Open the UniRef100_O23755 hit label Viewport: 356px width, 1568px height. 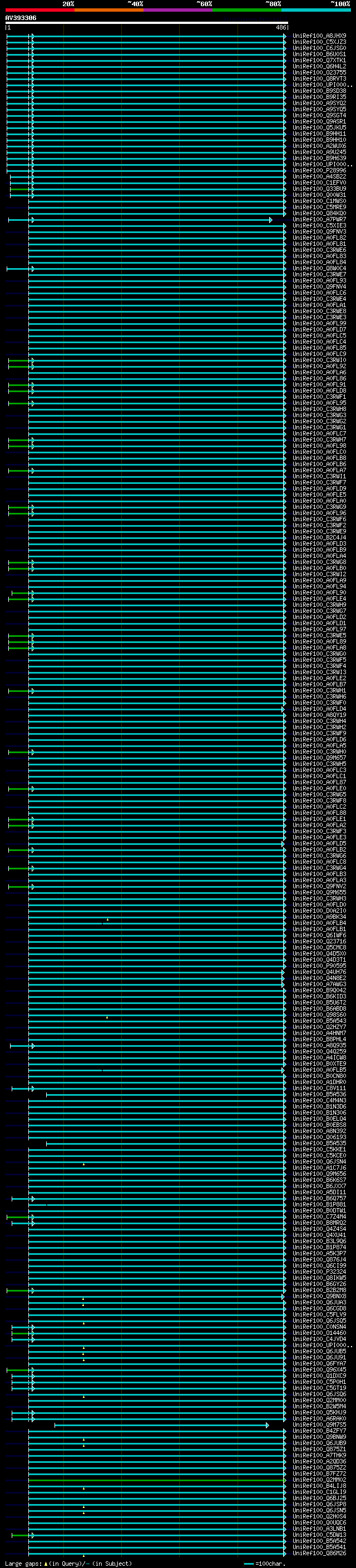tap(319, 72)
